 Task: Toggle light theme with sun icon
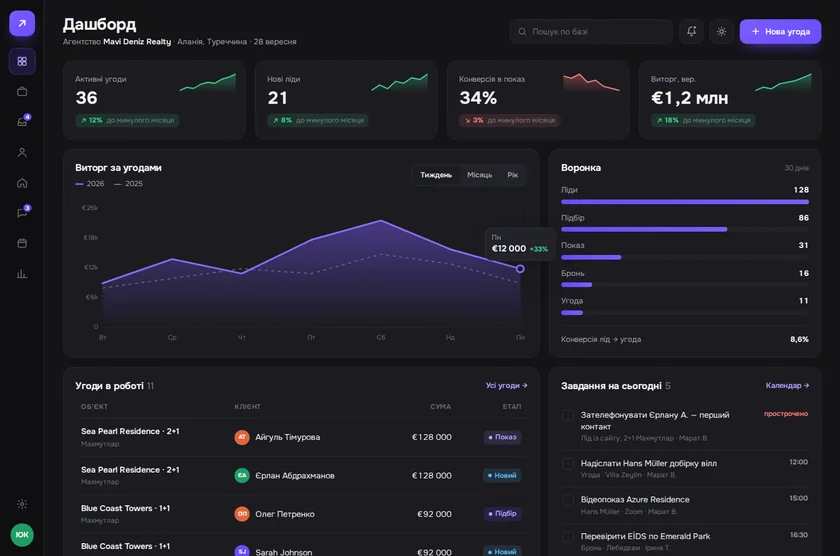click(x=721, y=32)
